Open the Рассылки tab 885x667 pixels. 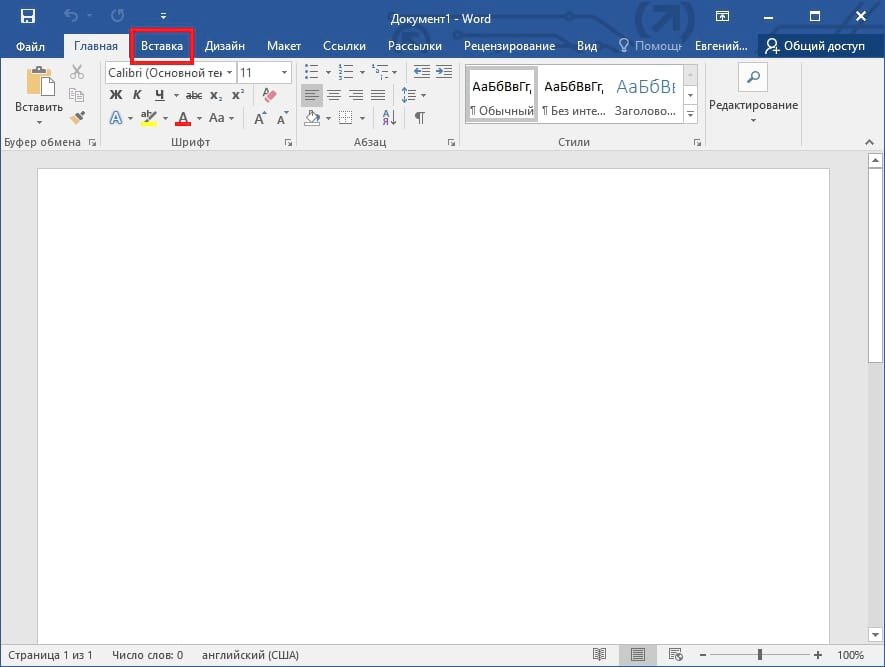click(415, 46)
